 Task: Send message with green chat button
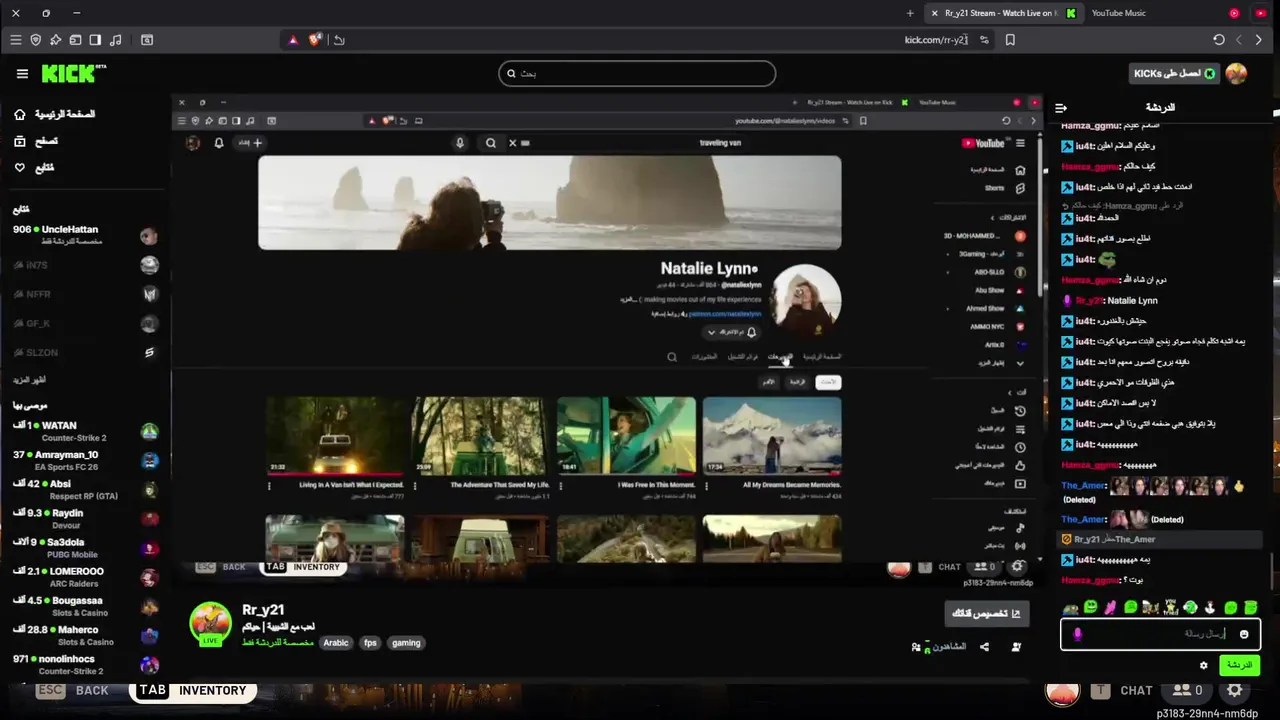[1239, 666]
